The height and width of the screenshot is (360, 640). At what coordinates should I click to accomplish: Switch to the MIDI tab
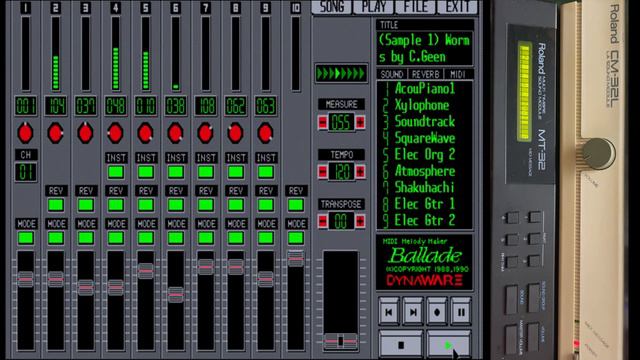pos(458,74)
